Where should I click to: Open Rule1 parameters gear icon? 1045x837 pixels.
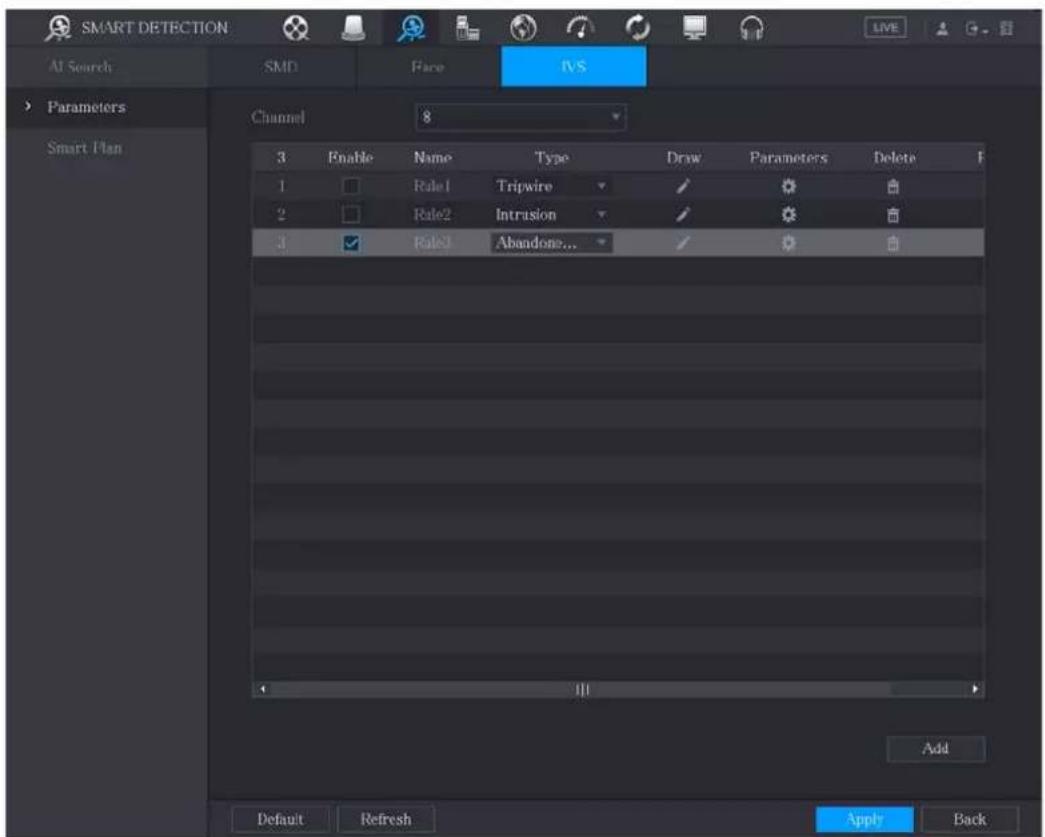[x=788, y=187]
